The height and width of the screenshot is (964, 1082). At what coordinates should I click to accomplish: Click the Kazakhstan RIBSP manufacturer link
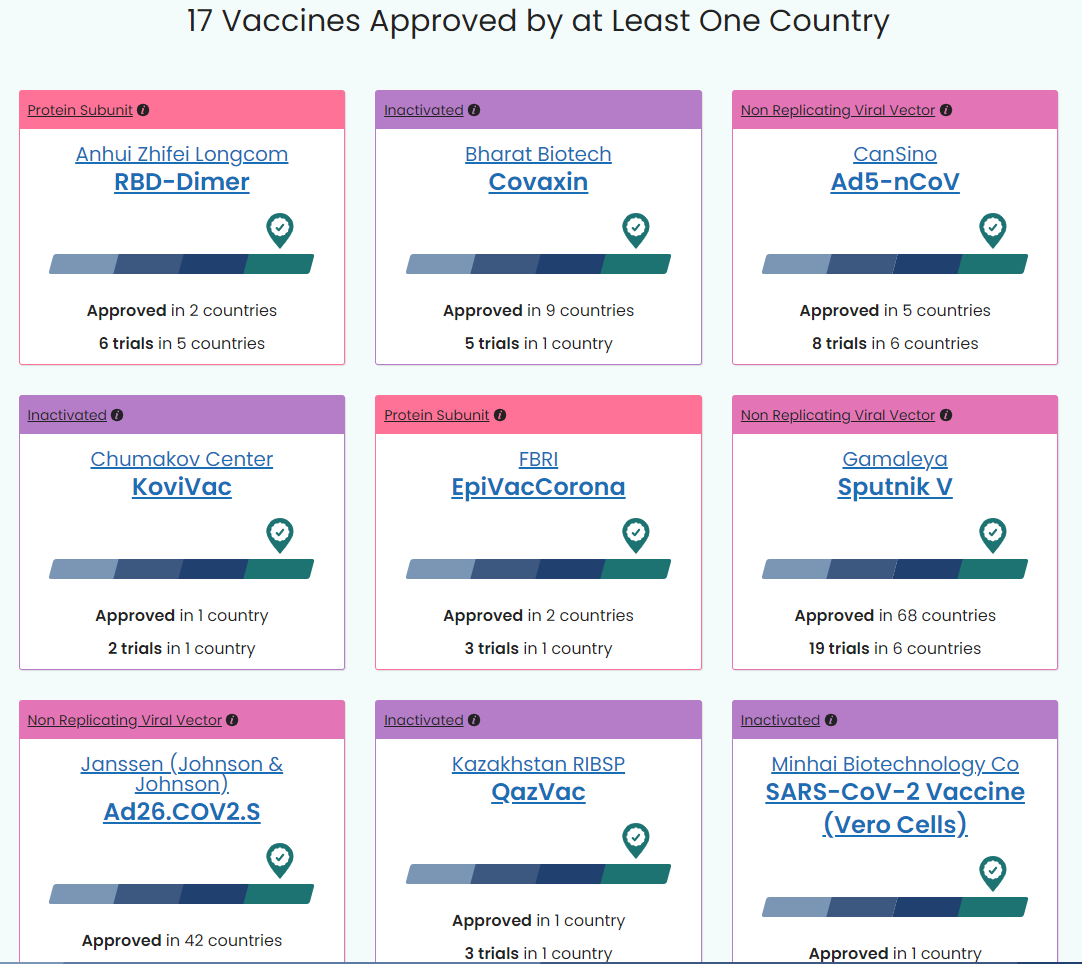pyautogui.click(x=538, y=764)
